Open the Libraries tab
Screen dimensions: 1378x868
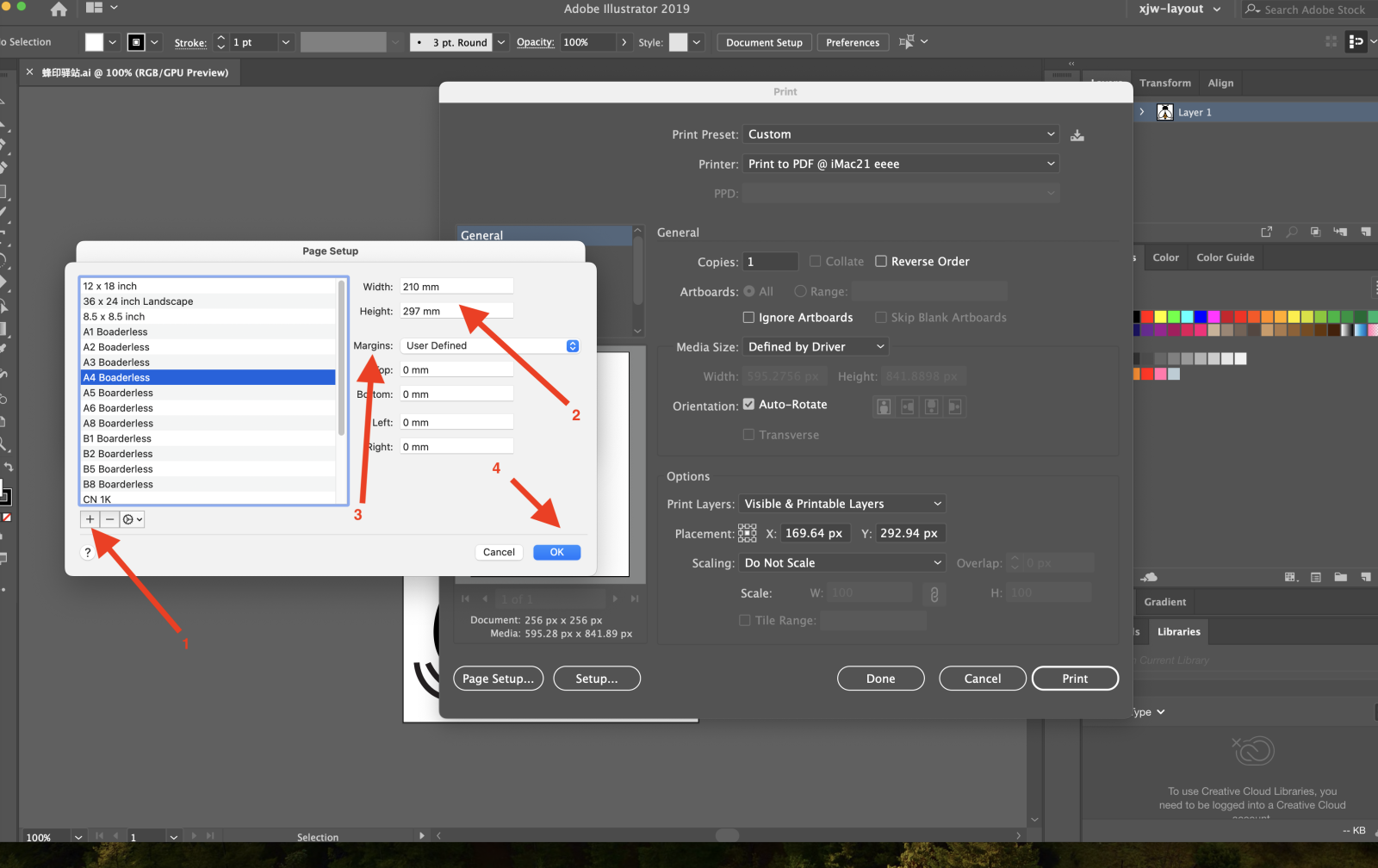click(1178, 632)
